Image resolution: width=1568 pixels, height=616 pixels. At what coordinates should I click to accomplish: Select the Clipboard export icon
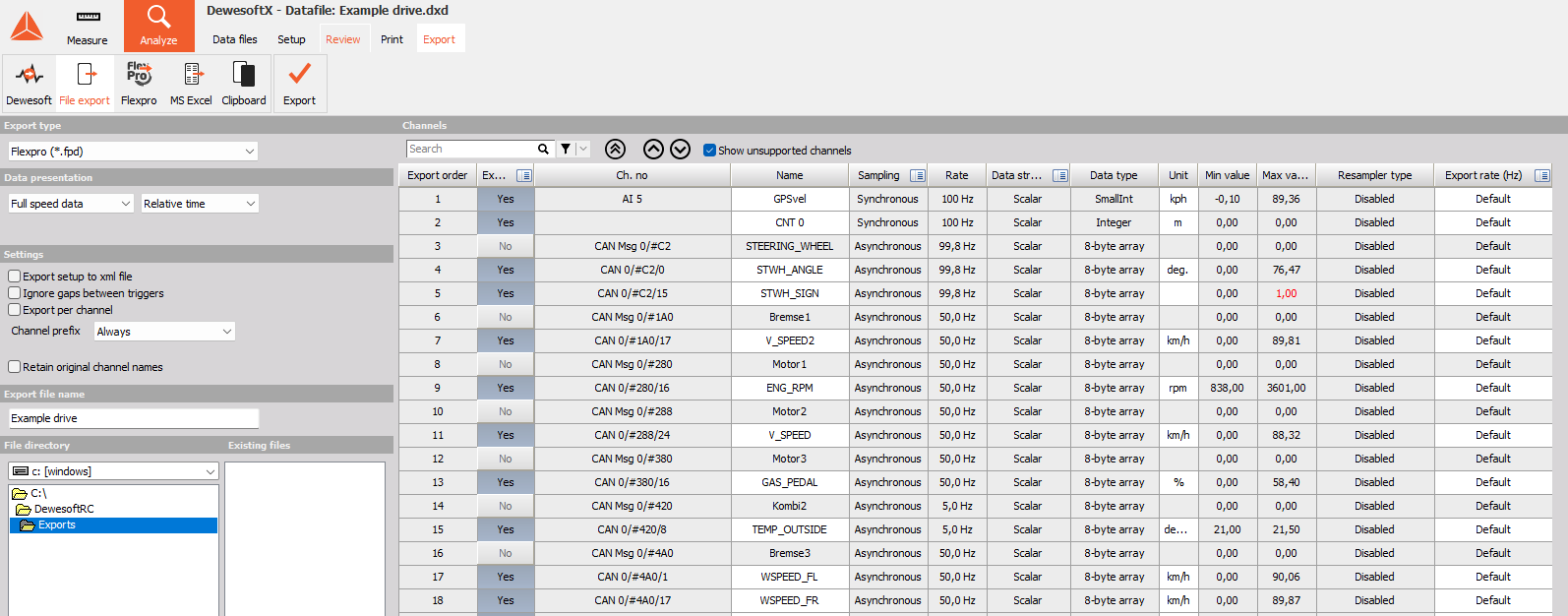pyautogui.click(x=244, y=83)
